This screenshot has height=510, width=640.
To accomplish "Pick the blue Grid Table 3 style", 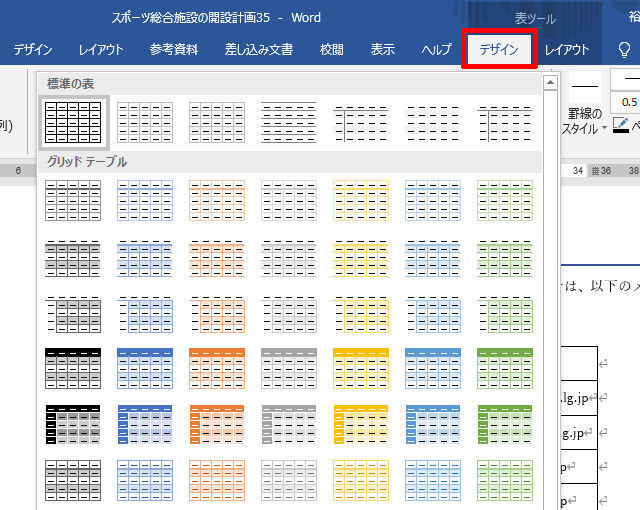I will click(145, 314).
